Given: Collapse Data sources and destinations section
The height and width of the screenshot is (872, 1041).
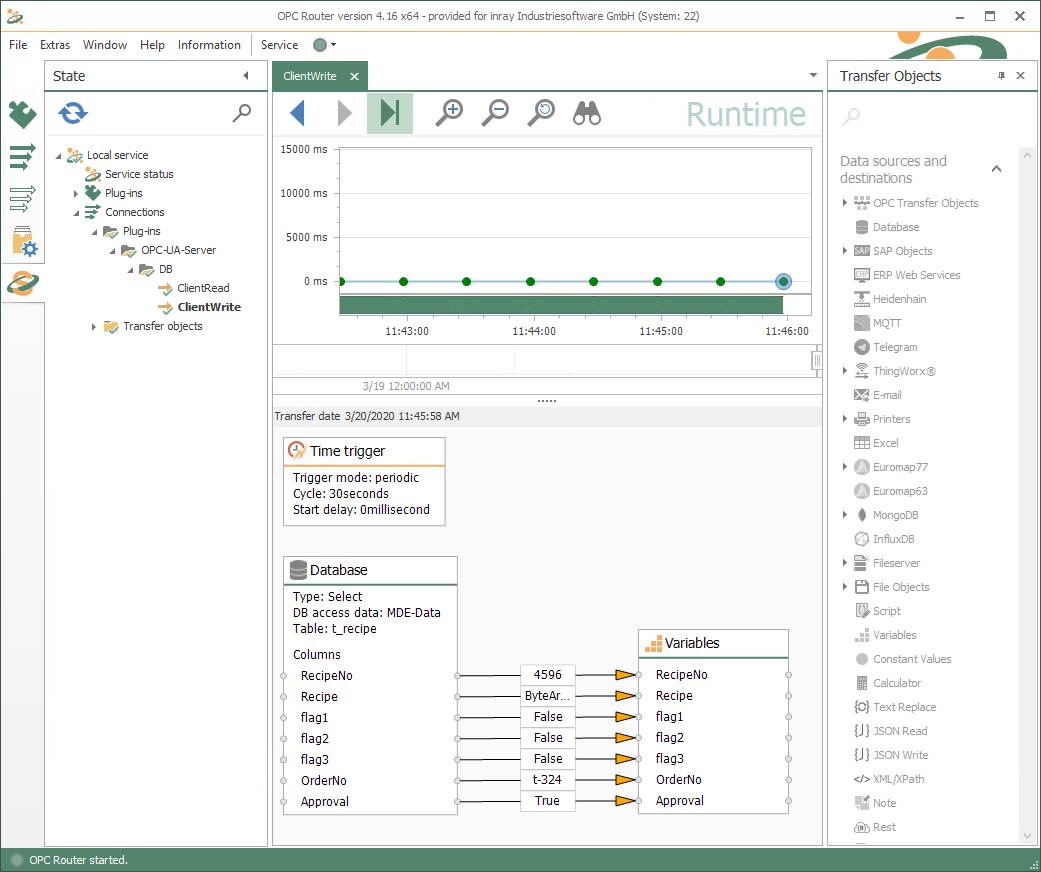Looking at the screenshot, I should click(996, 169).
